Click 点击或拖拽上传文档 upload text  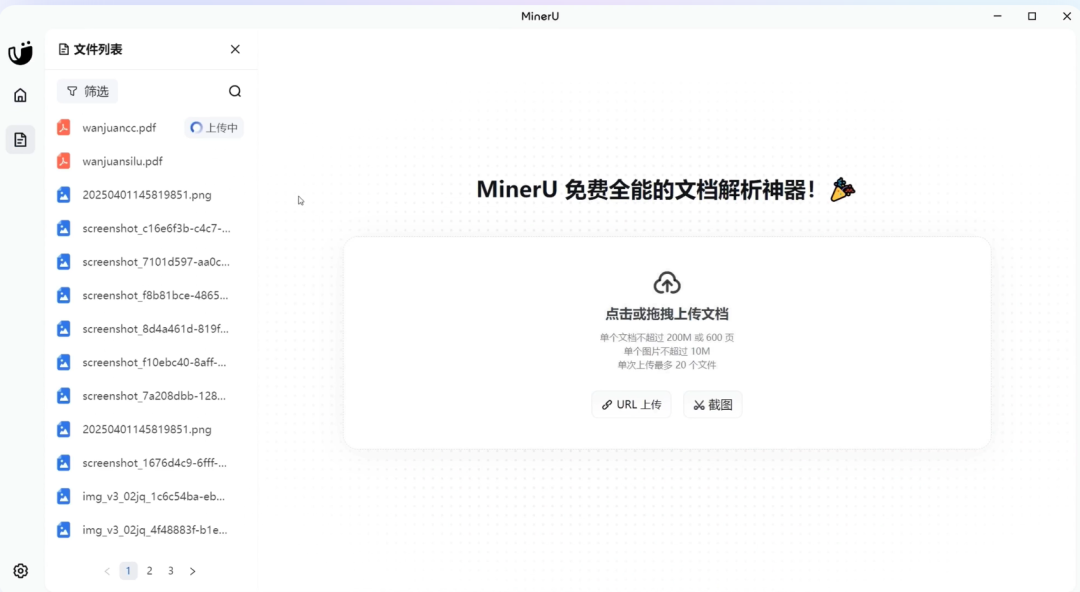(x=667, y=314)
